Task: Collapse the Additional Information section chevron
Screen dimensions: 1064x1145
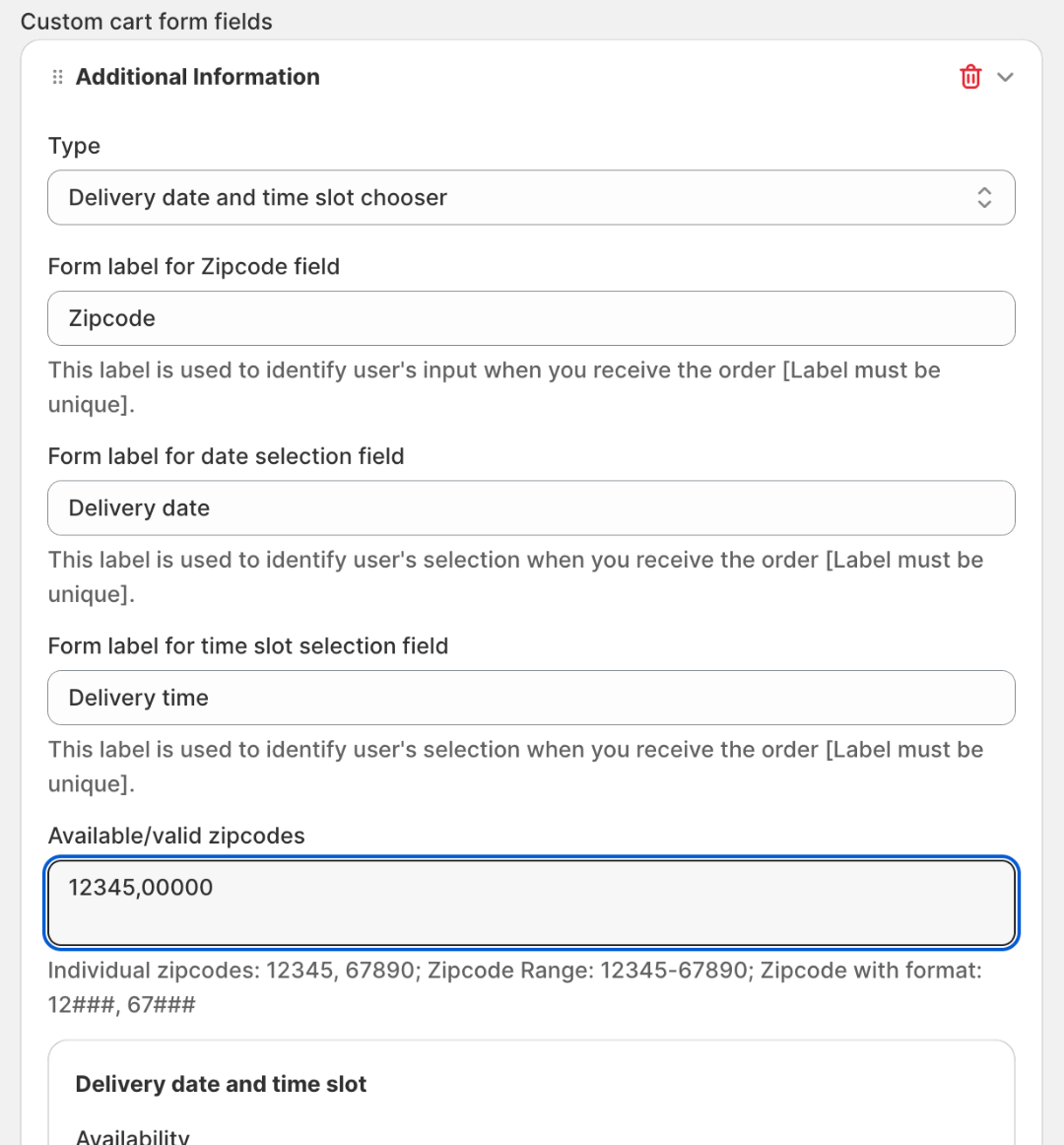Action: tap(1005, 77)
